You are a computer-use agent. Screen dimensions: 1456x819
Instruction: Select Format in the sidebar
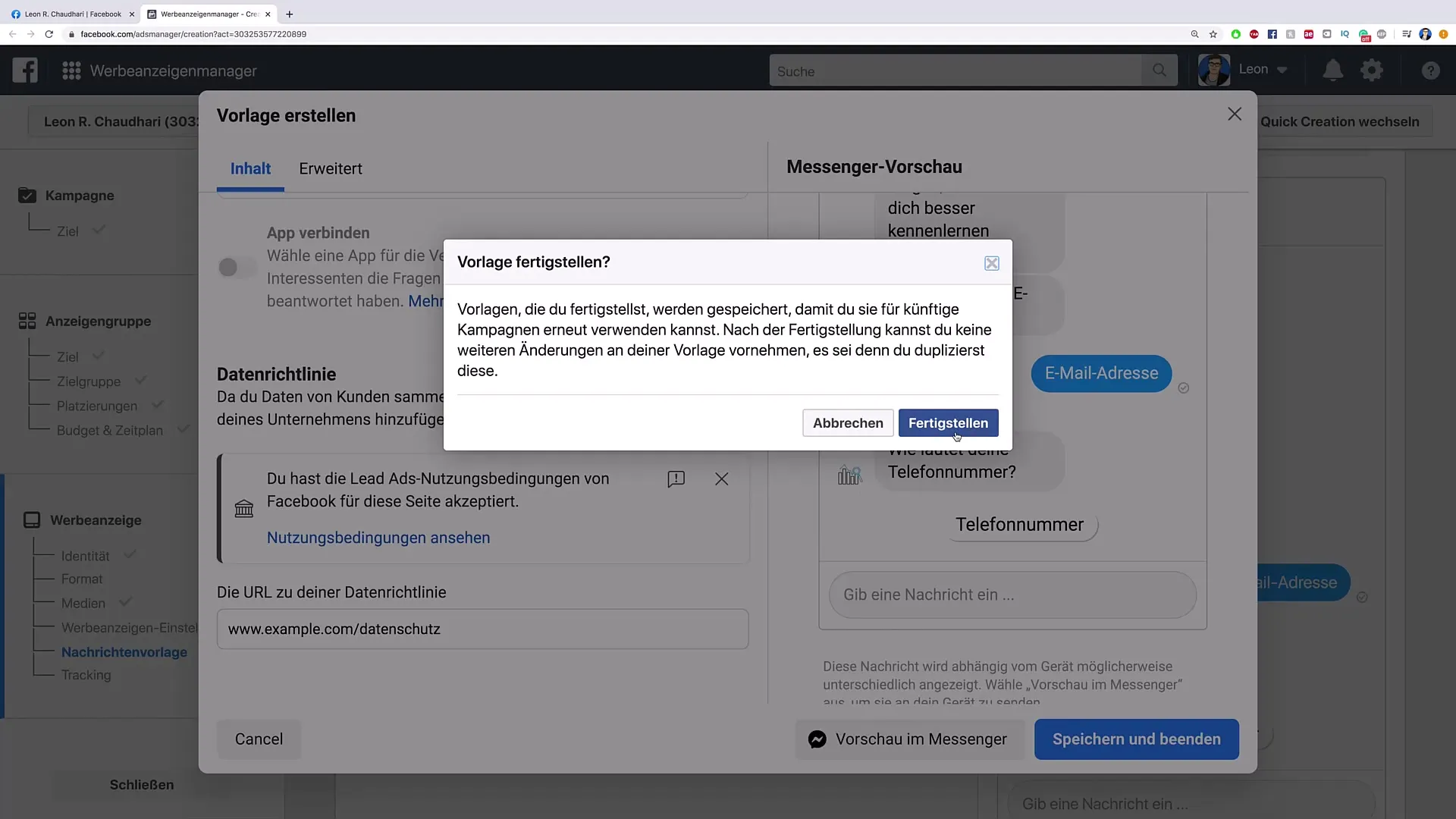pos(82,579)
